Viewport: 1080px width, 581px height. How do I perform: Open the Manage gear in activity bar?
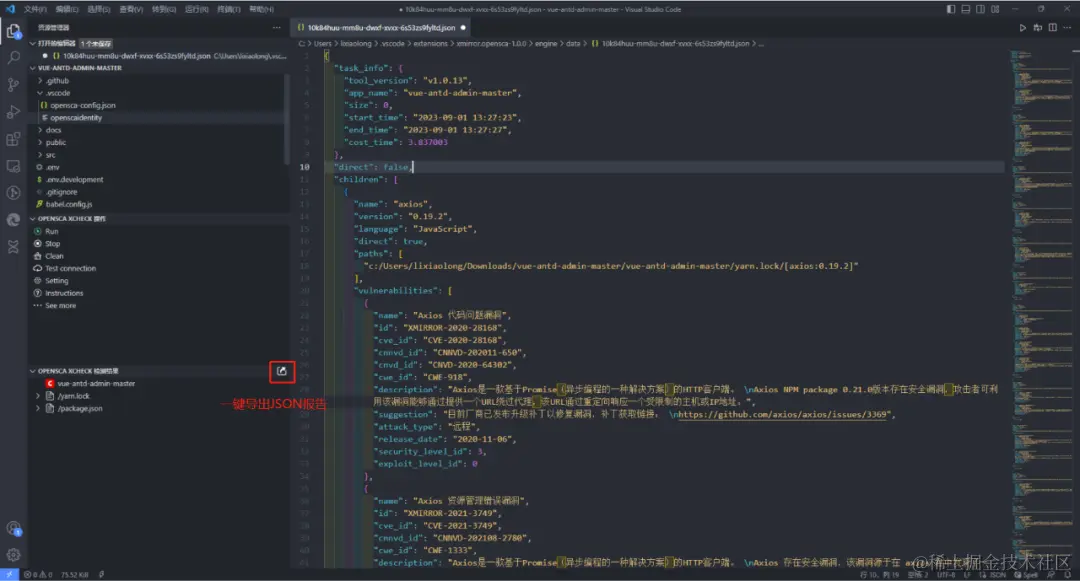pyautogui.click(x=13, y=555)
